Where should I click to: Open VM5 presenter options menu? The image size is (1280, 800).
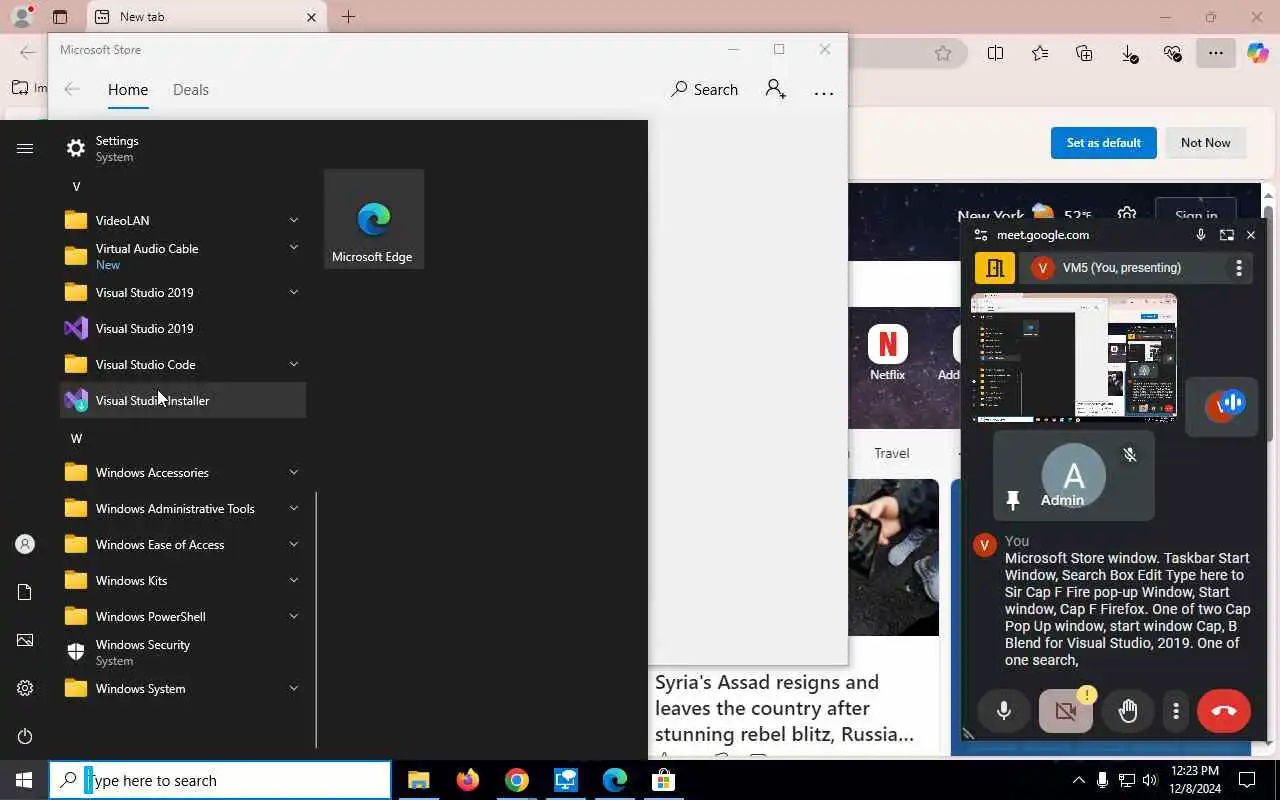[1238, 268]
